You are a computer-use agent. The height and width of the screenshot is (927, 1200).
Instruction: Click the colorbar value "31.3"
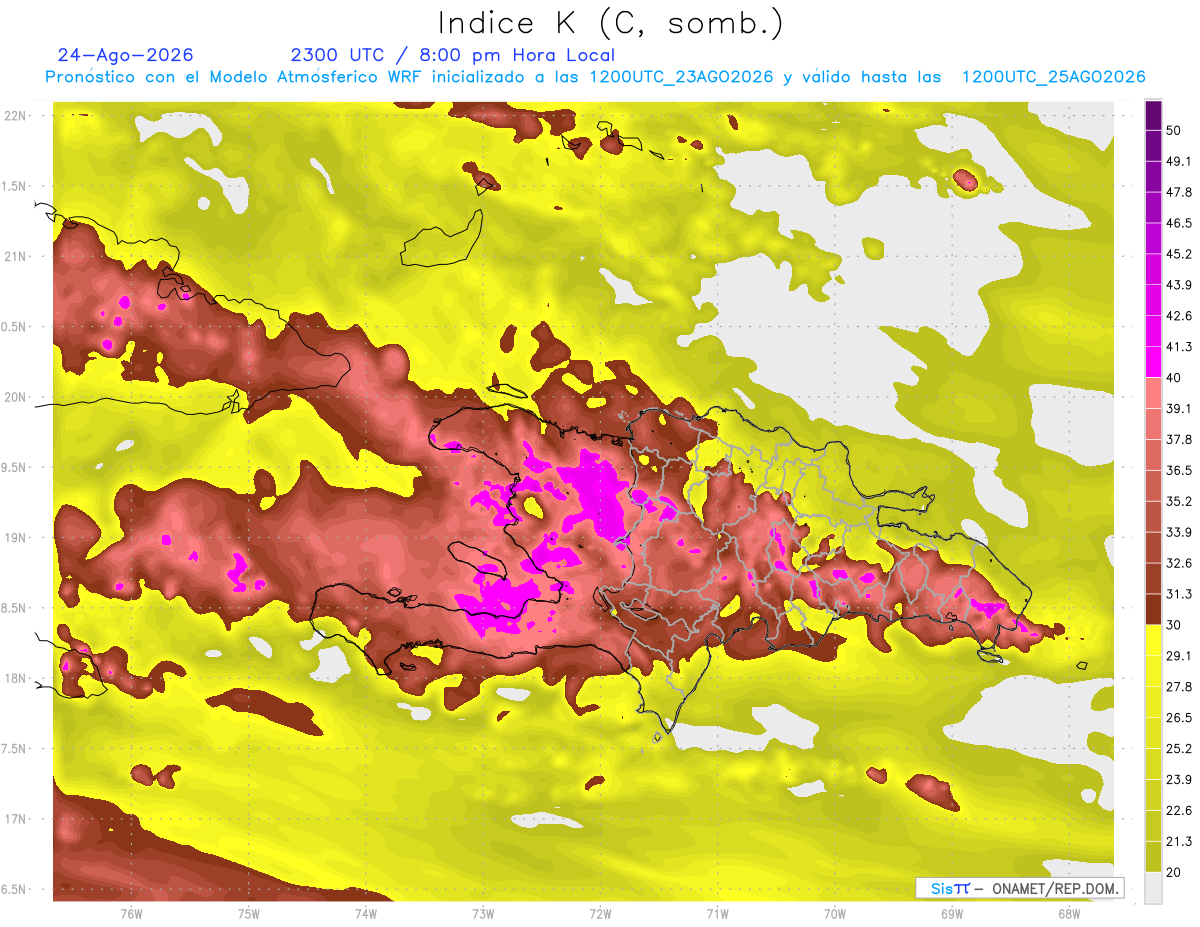(x=1179, y=594)
